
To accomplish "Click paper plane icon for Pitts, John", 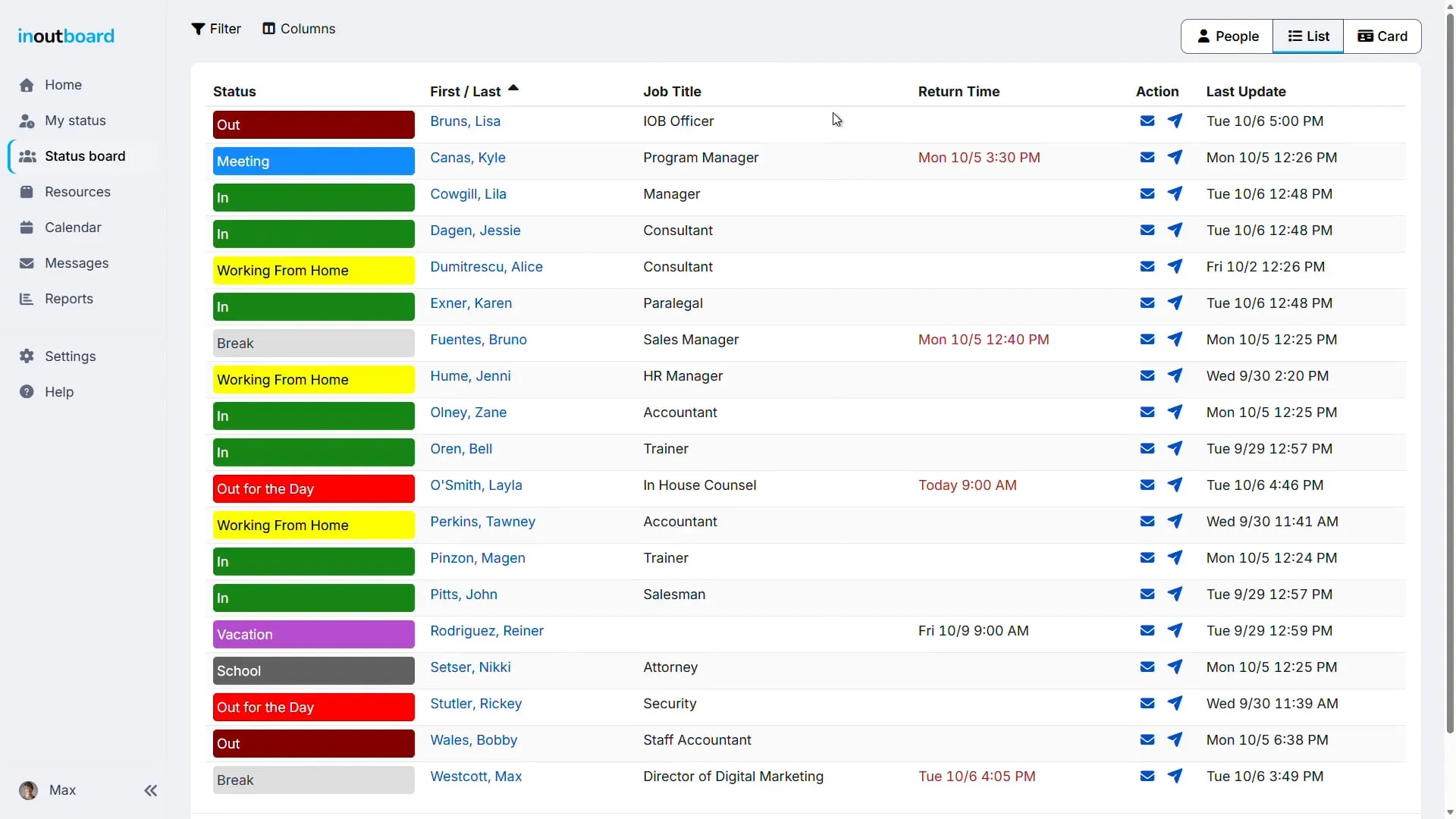I will 1175,595.
